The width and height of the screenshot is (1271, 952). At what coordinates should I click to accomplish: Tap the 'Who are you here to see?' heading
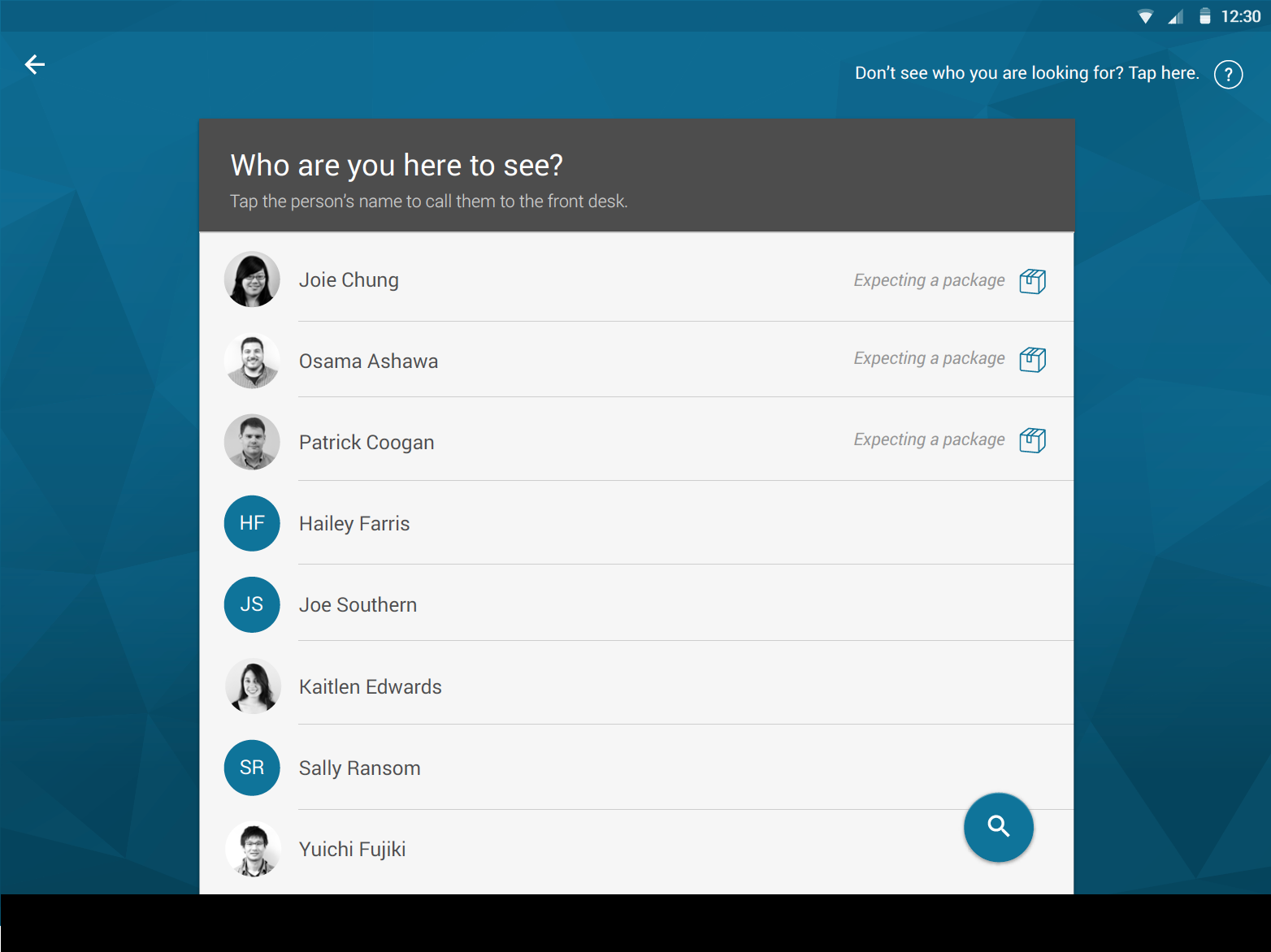tap(397, 166)
